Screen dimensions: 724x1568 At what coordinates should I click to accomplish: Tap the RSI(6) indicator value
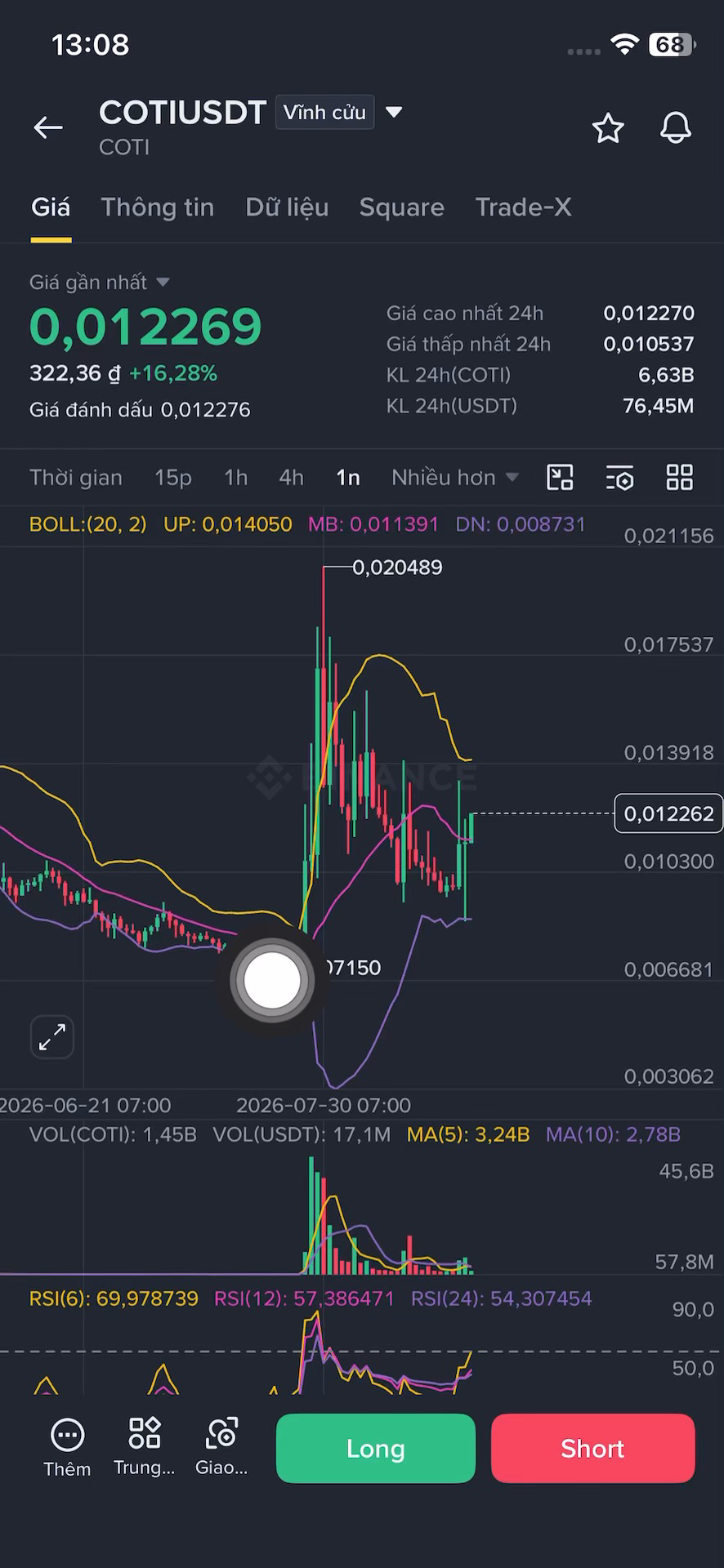click(x=114, y=1298)
